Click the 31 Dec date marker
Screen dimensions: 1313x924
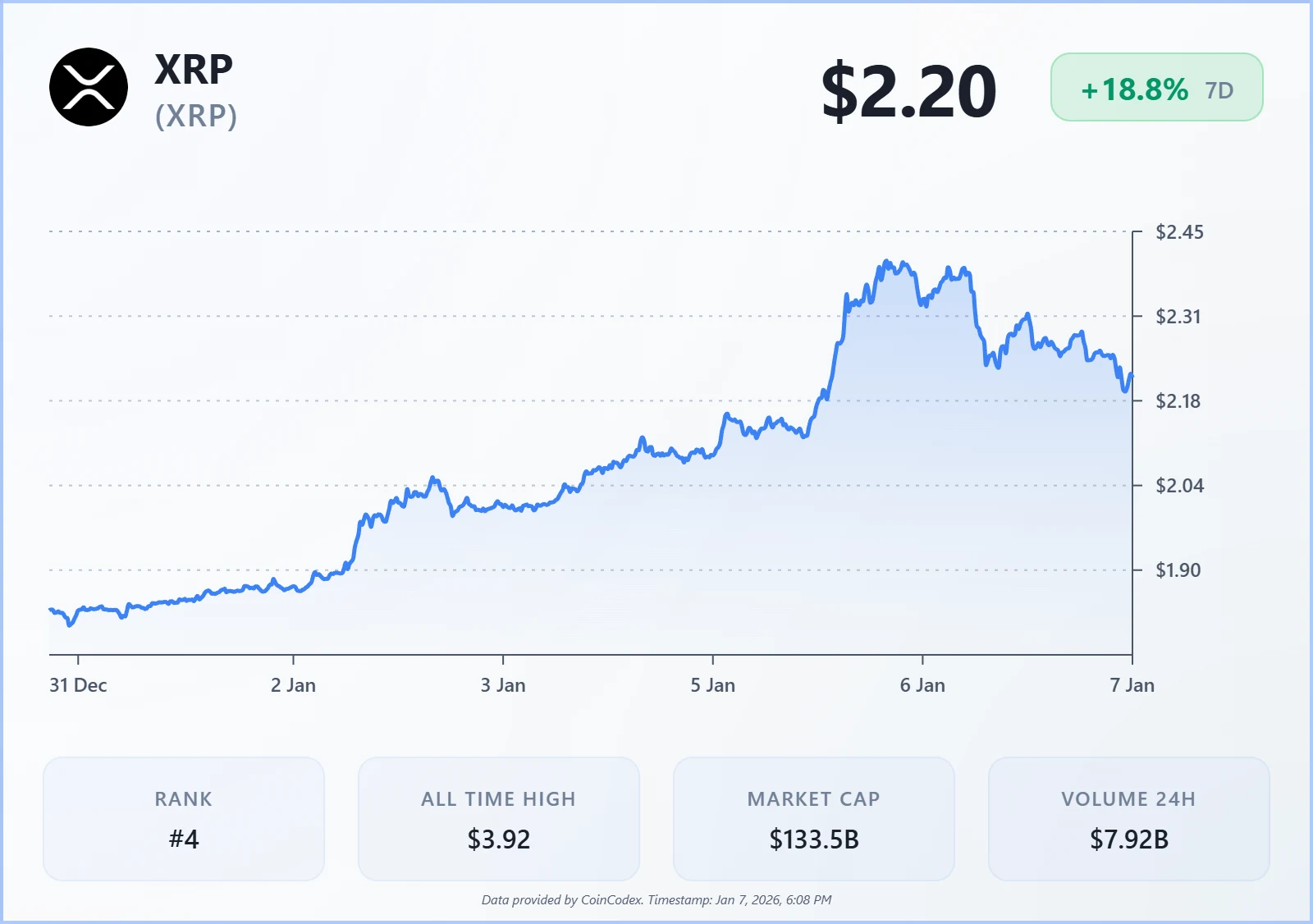[78, 685]
